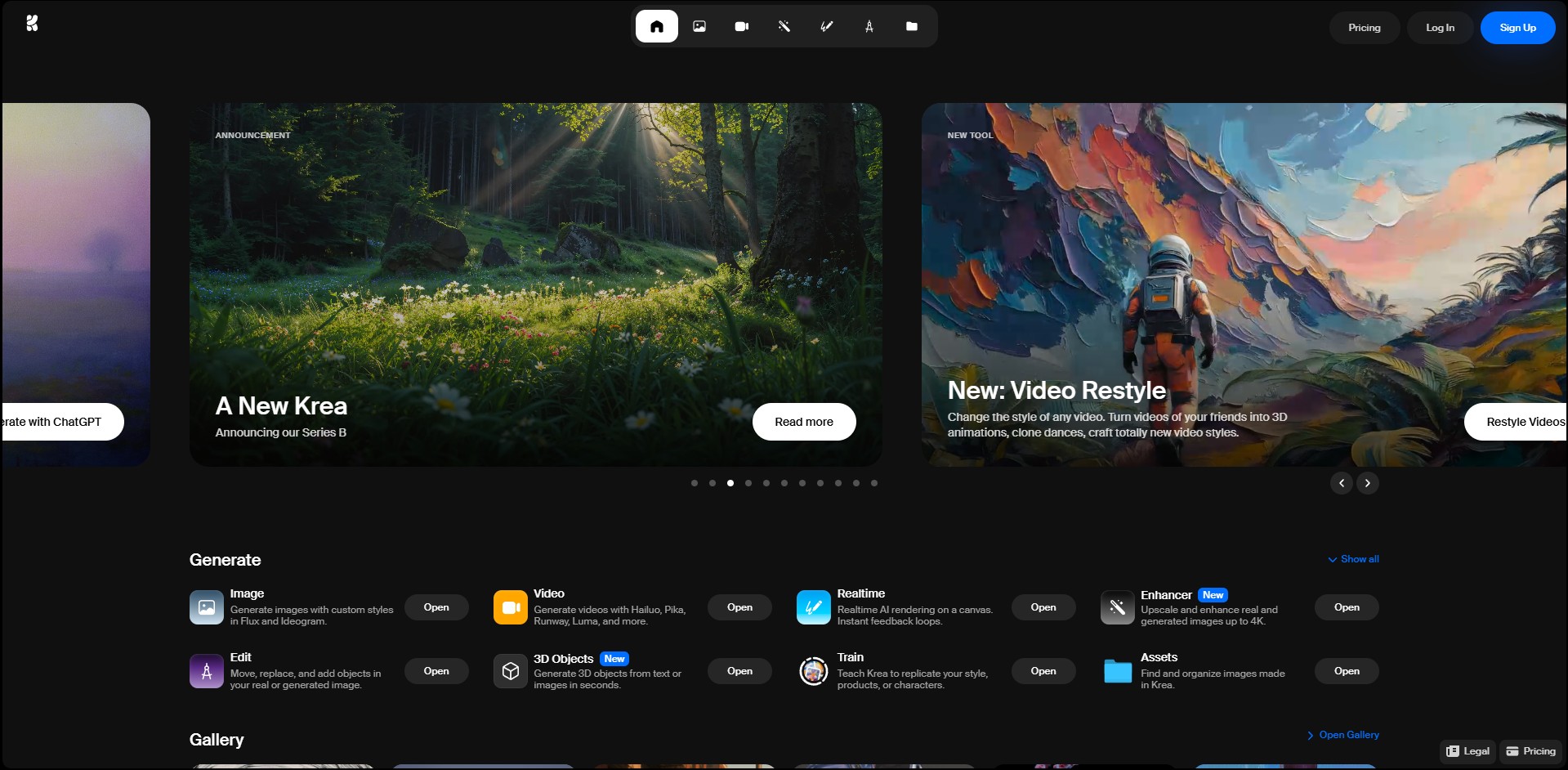
Task: Click the purple Edit tool icon
Action: (207, 671)
